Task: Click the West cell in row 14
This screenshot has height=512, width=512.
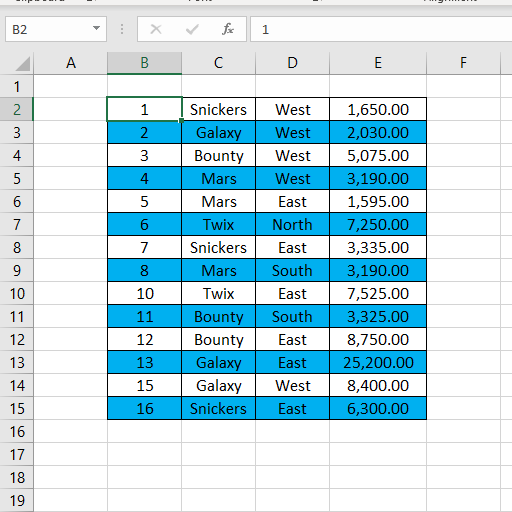Action: tap(292, 385)
